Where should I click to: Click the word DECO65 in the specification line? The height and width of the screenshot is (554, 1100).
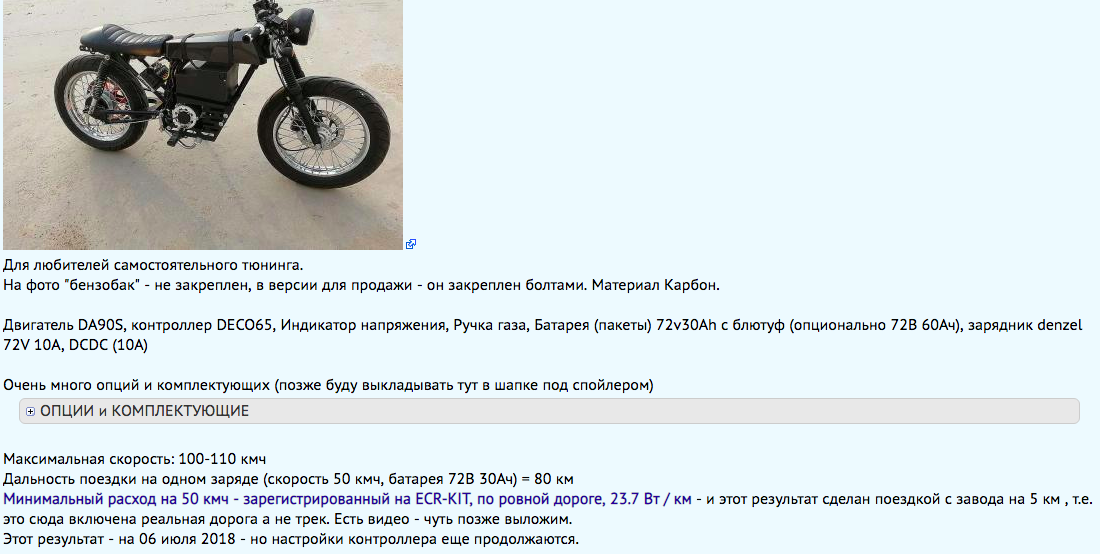(243, 326)
